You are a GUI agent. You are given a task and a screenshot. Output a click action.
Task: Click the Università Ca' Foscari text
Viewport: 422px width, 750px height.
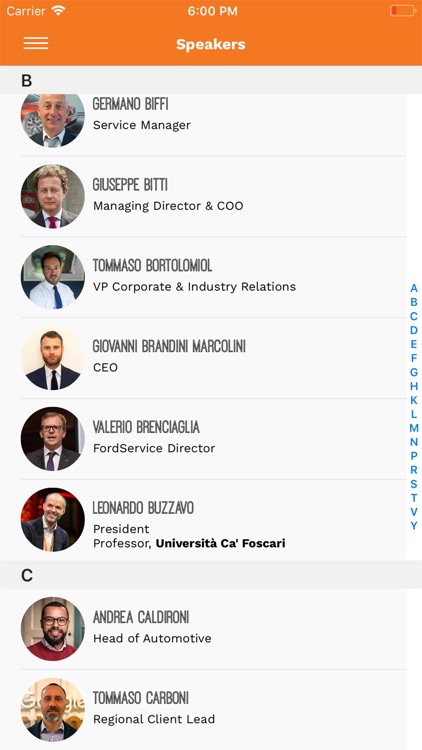click(221, 543)
